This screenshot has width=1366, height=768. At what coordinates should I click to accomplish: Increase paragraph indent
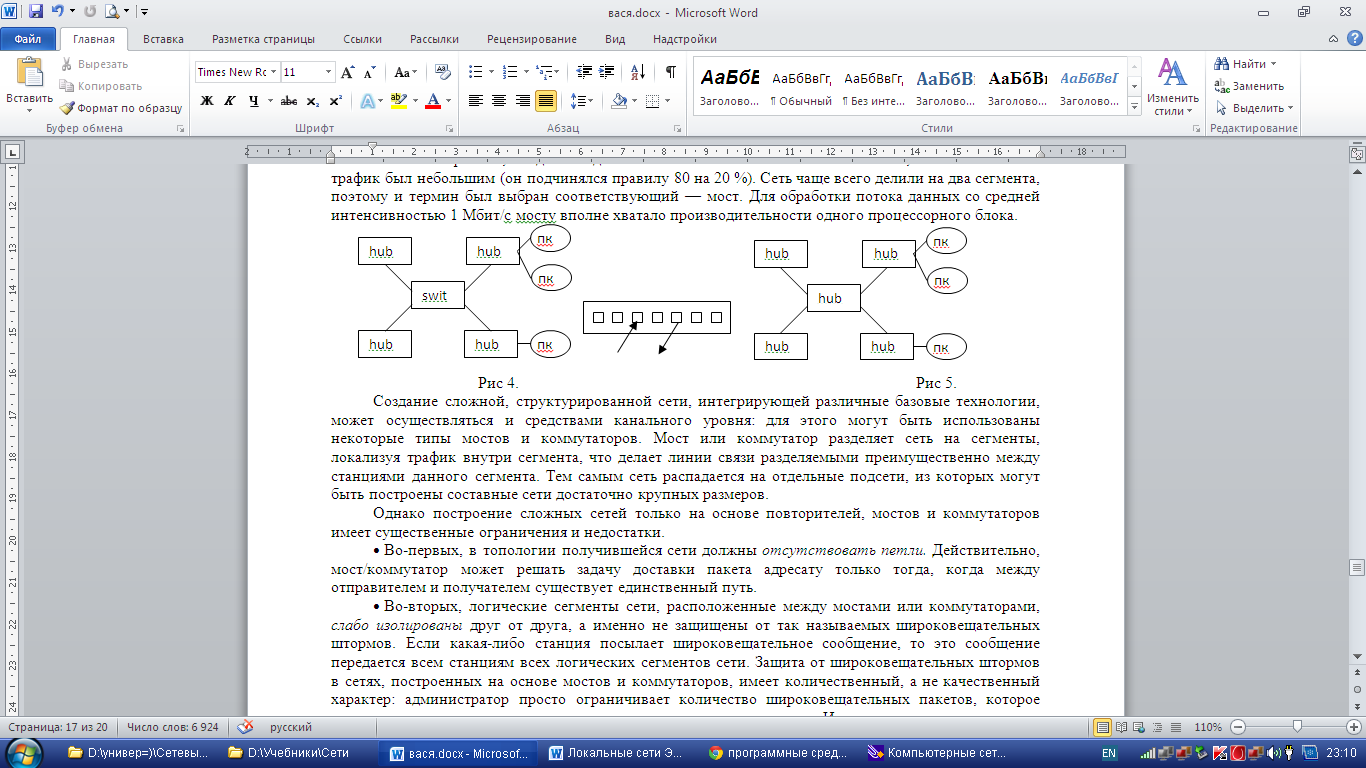608,72
